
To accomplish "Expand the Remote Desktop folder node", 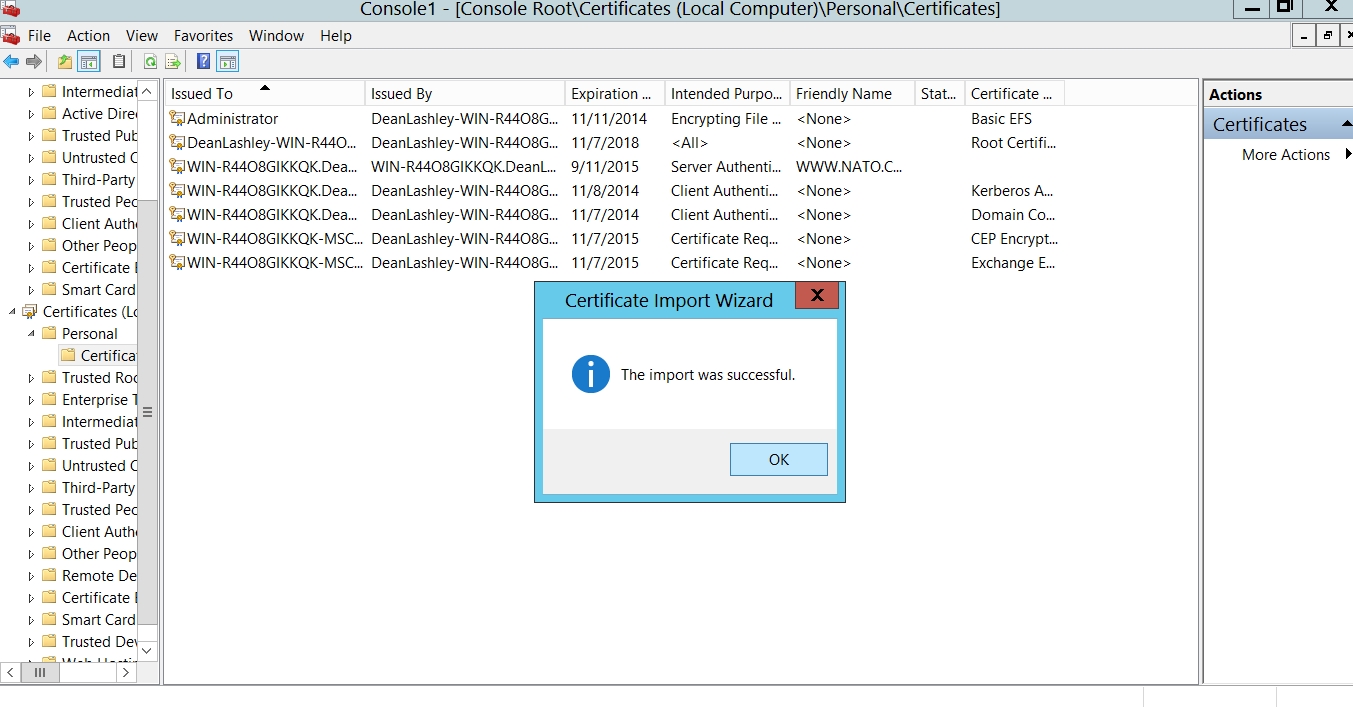I will [x=31, y=576].
